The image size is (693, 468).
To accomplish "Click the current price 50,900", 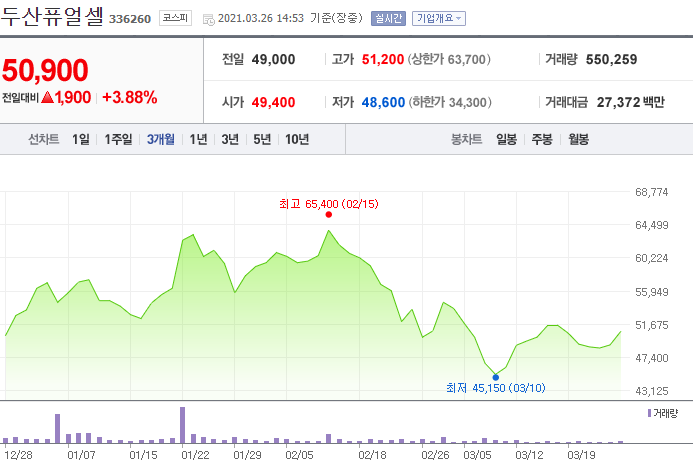I will click(45, 70).
